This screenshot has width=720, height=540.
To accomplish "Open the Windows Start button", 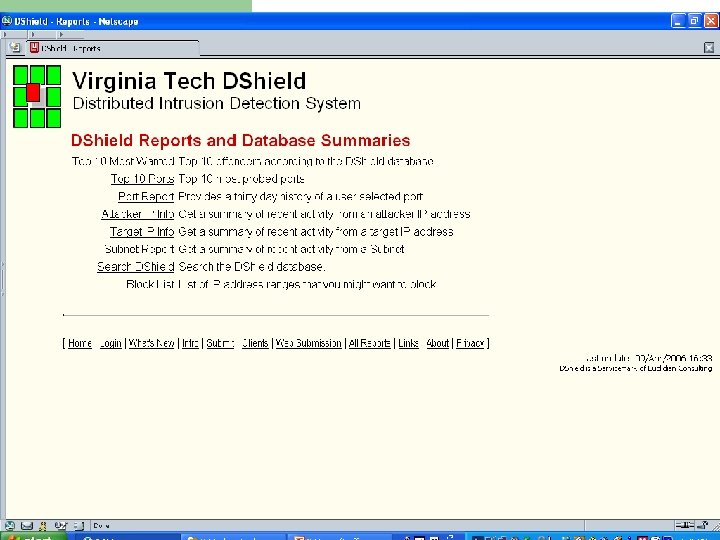I will 34,536.
